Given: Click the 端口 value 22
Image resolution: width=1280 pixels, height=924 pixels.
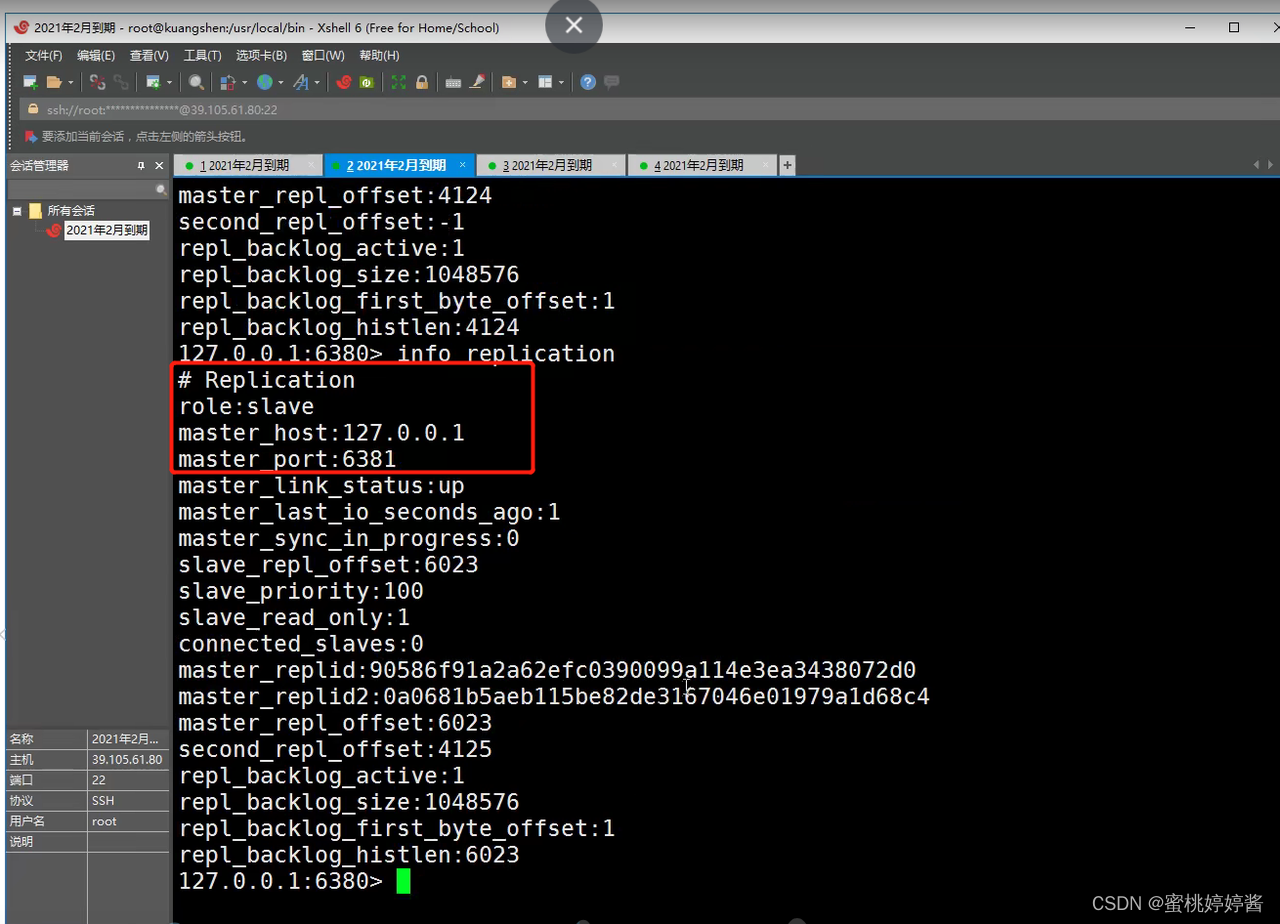Looking at the screenshot, I should pos(97,780).
